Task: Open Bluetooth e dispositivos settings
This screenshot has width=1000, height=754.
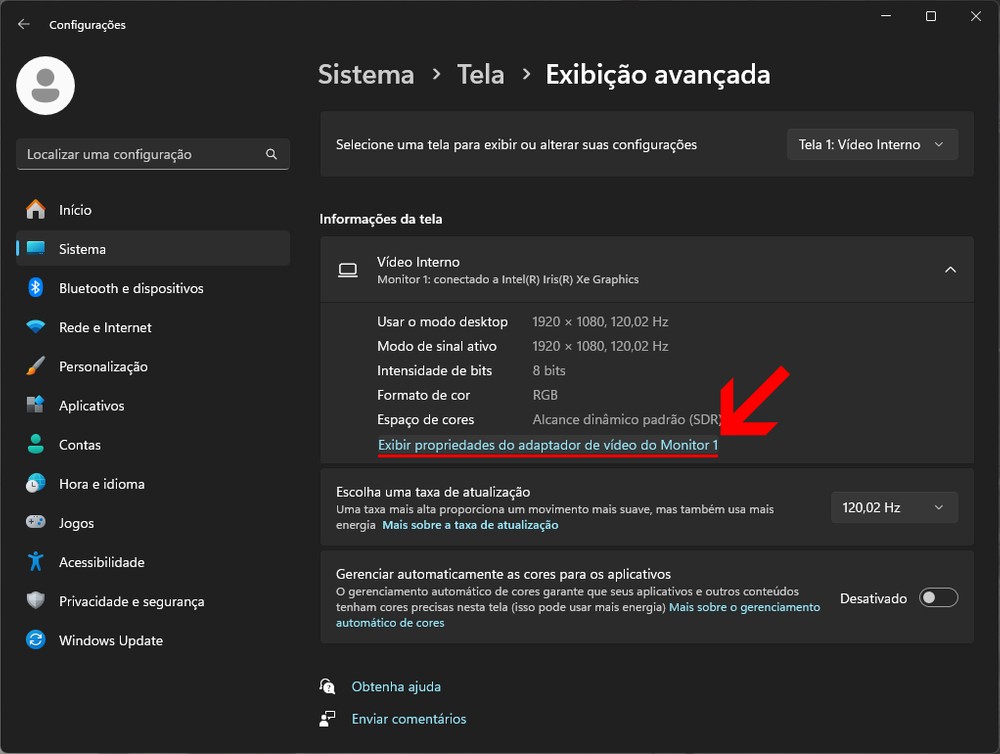Action: pyautogui.click(x=130, y=288)
